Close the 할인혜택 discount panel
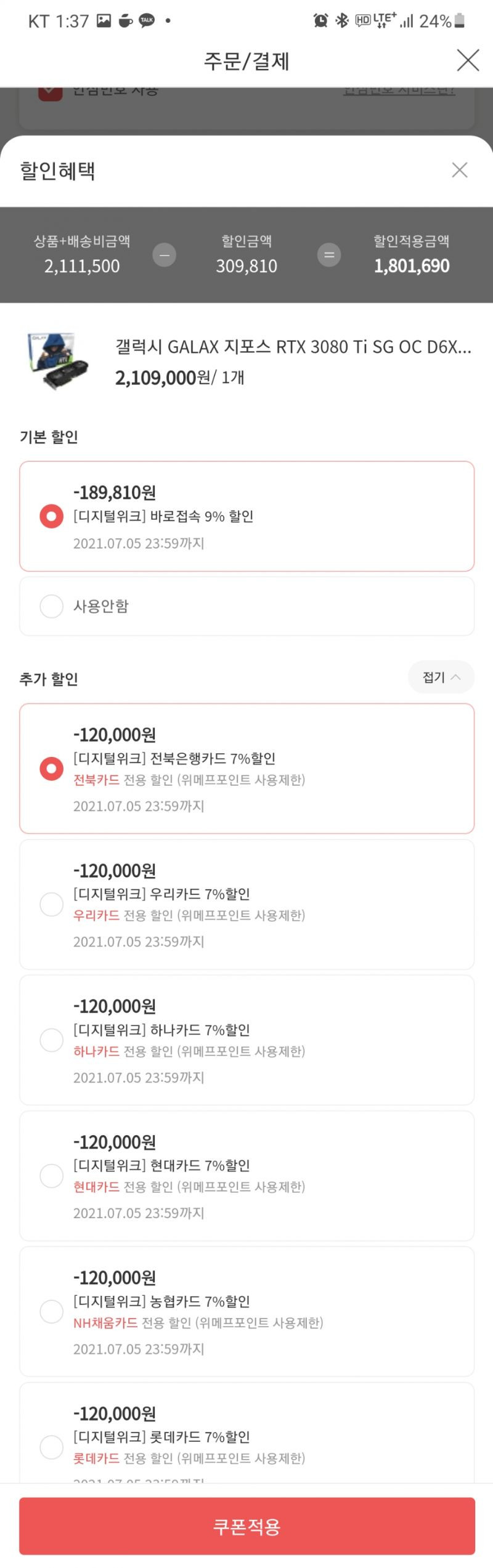This screenshot has height=1568, width=493. [x=460, y=170]
